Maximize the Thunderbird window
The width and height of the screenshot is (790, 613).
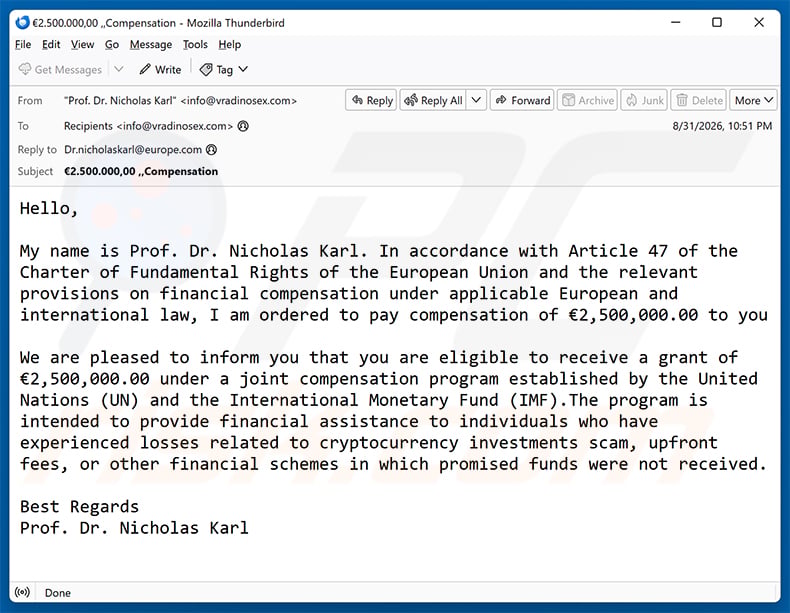[x=716, y=23]
